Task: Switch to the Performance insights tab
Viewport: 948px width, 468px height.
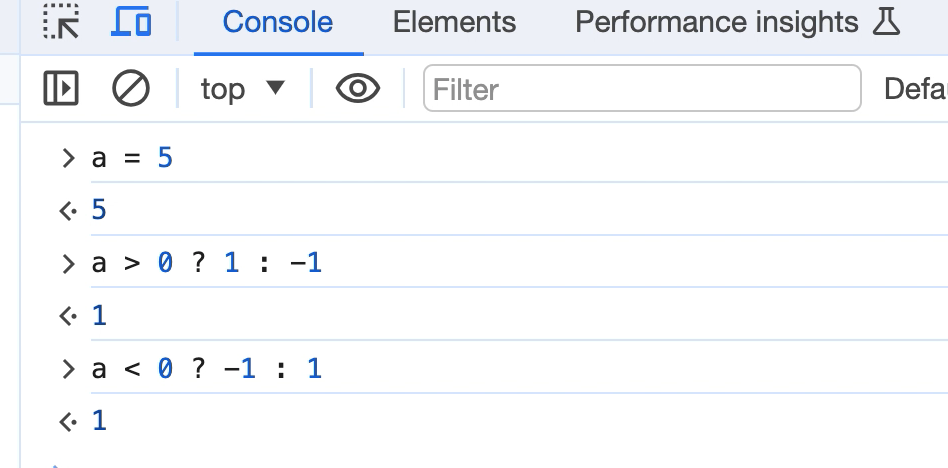Action: point(716,22)
